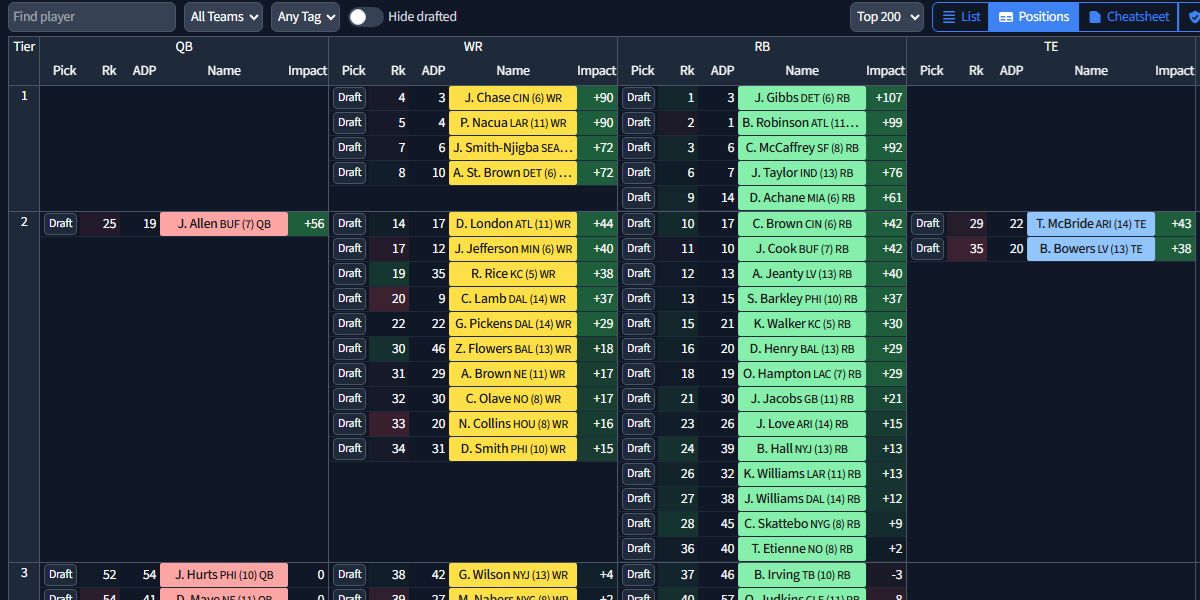The height and width of the screenshot is (600, 1200).
Task: Click Draft beside B. Robinson ATL
Action: (x=639, y=123)
